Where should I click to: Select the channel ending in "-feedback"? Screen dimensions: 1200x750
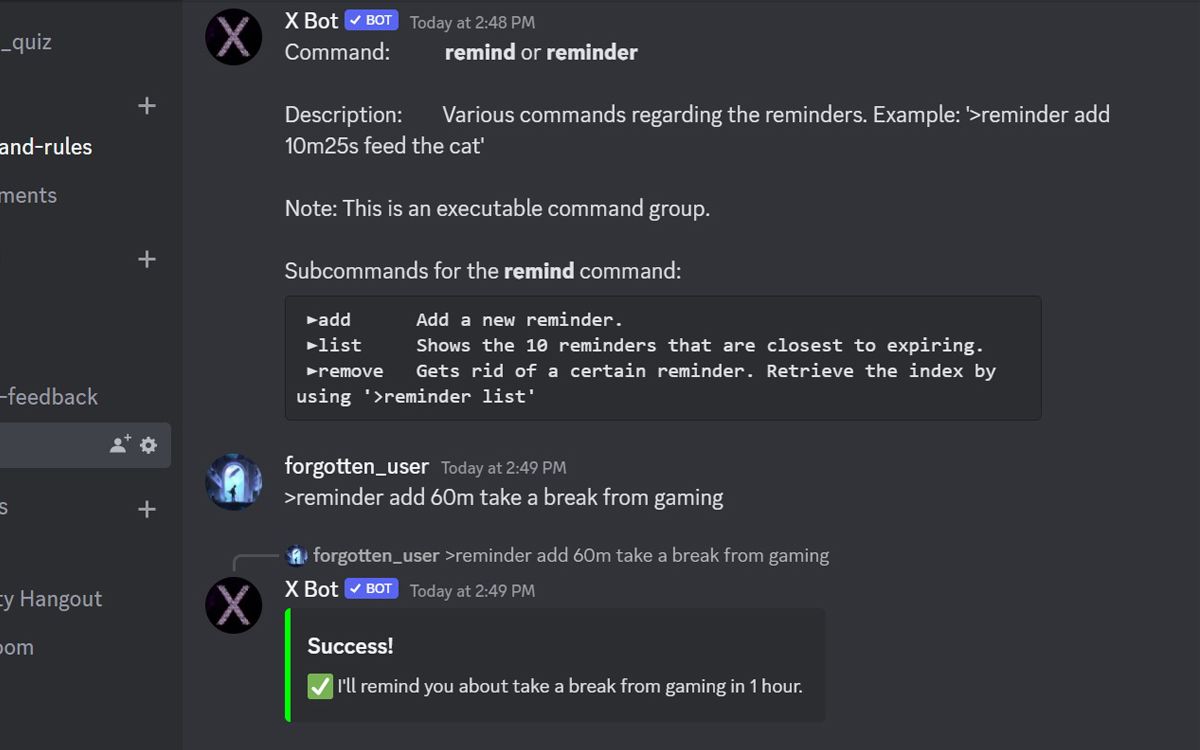pos(50,397)
